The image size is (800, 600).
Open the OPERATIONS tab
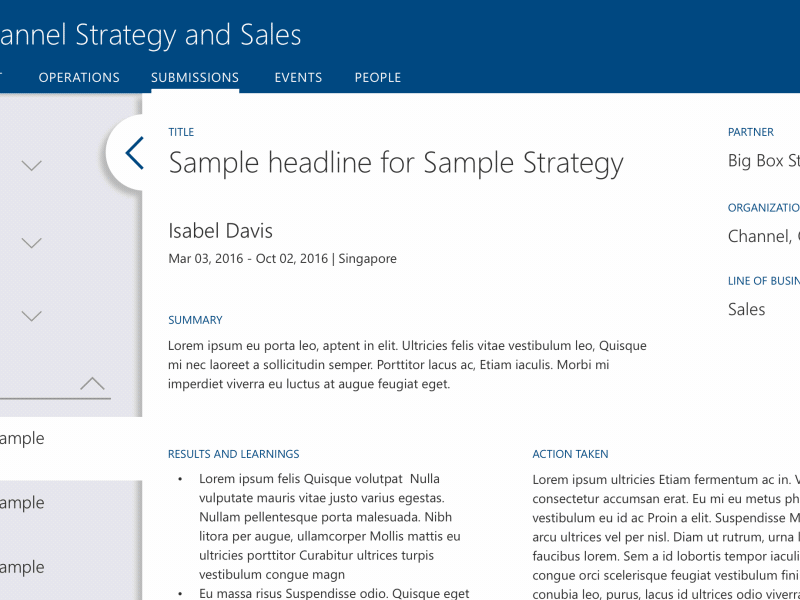click(x=79, y=78)
